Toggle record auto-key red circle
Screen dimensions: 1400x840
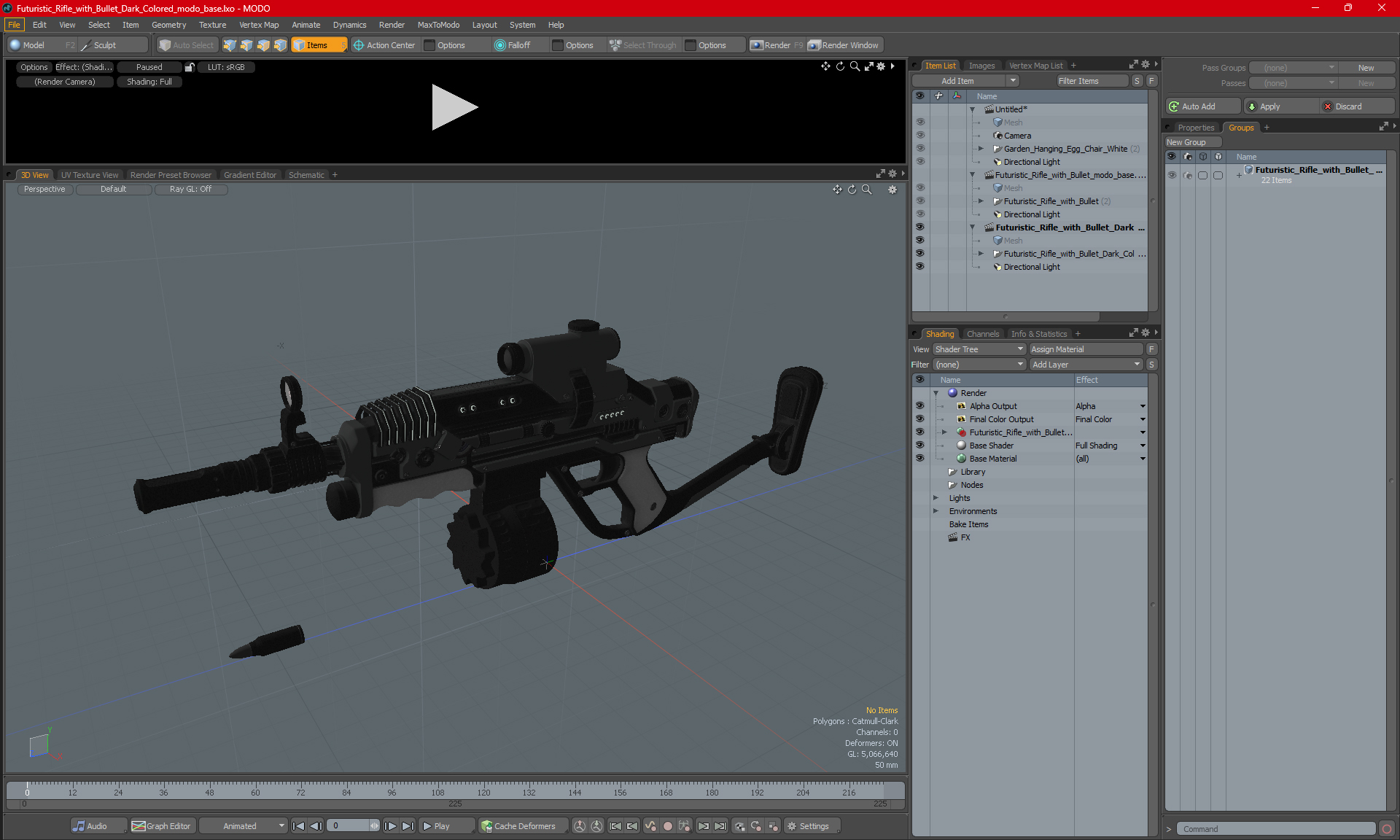(x=667, y=826)
